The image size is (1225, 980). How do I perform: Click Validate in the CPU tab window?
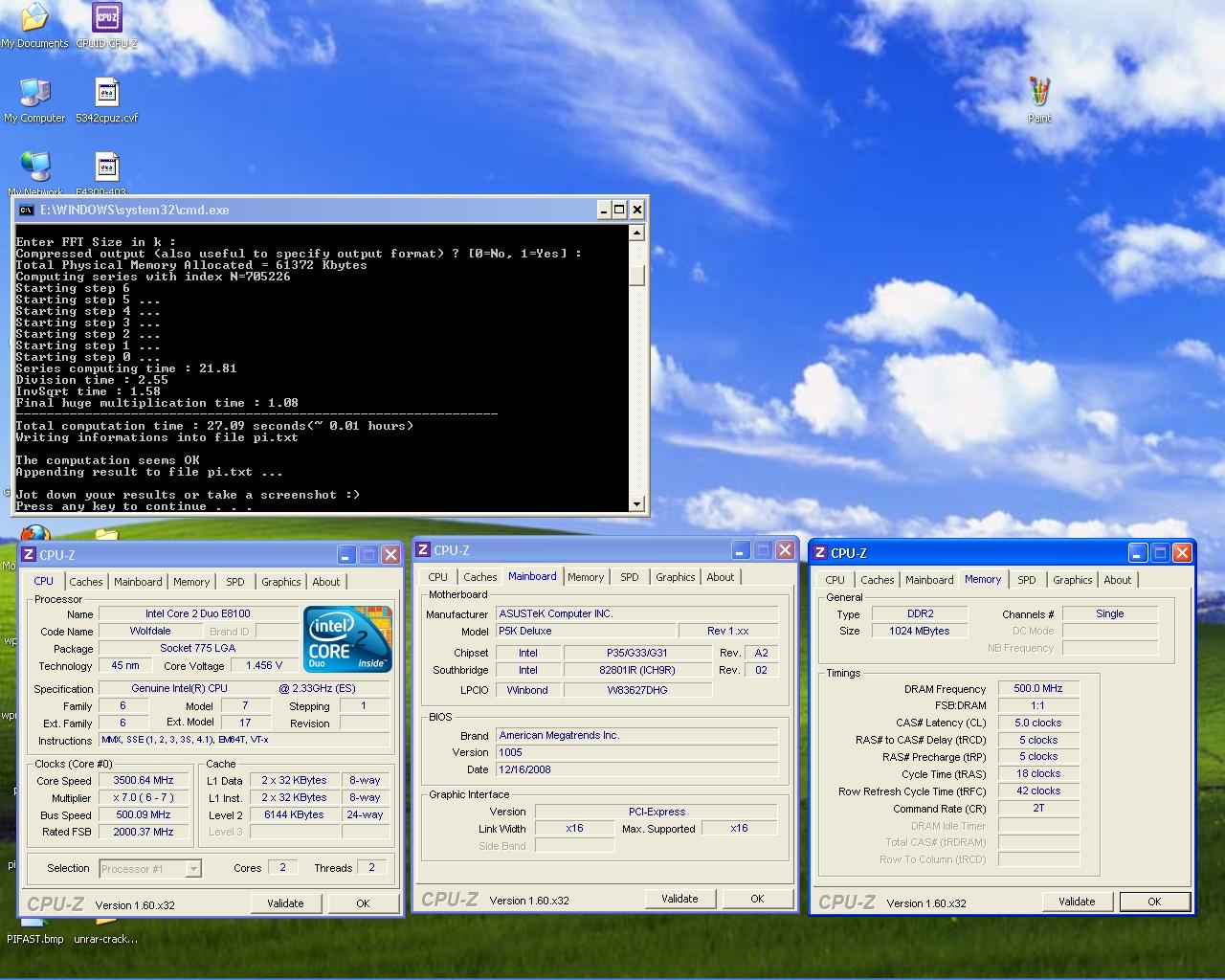(x=285, y=903)
